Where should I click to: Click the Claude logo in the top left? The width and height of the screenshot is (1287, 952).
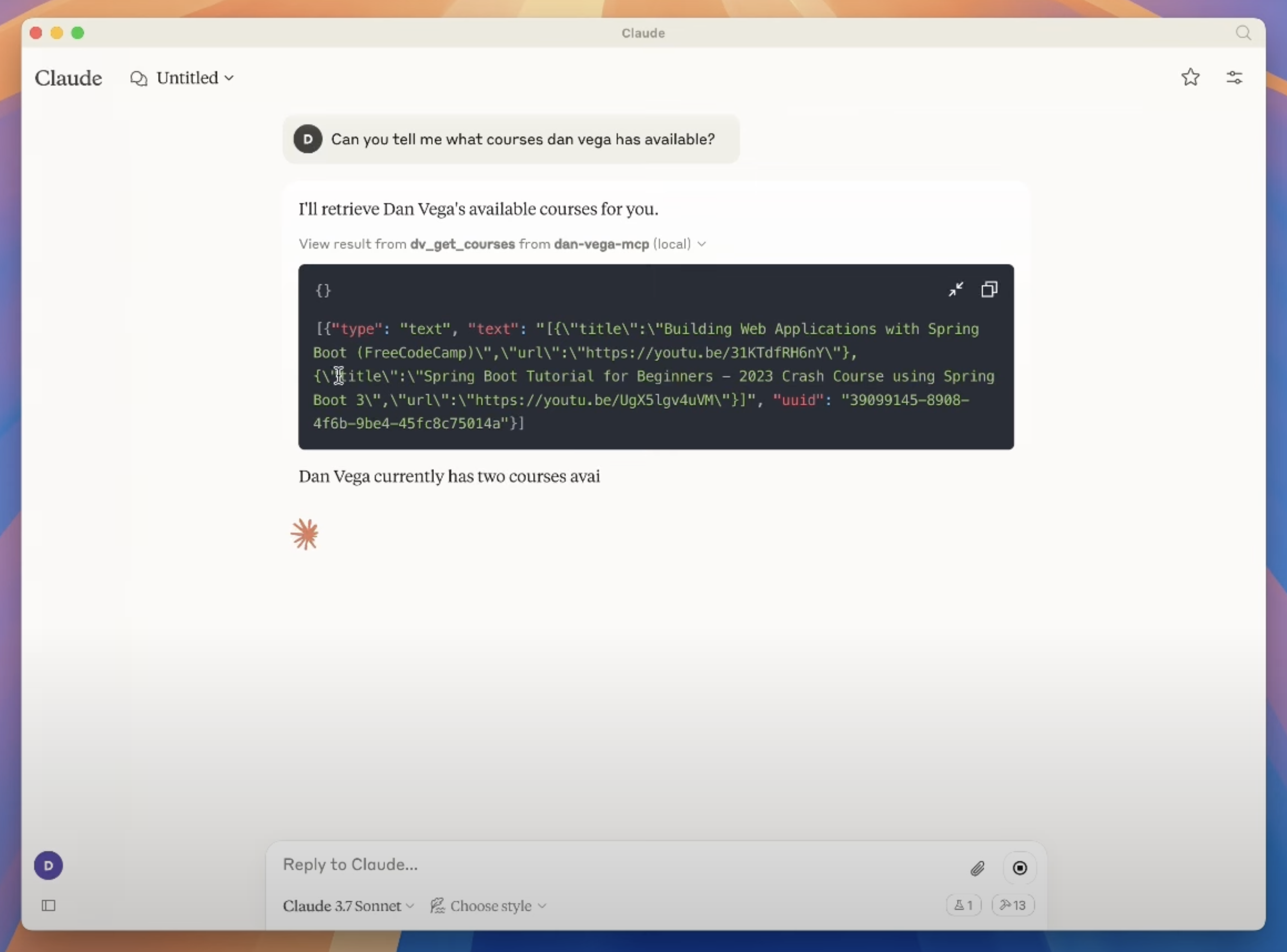click(69, 78)
